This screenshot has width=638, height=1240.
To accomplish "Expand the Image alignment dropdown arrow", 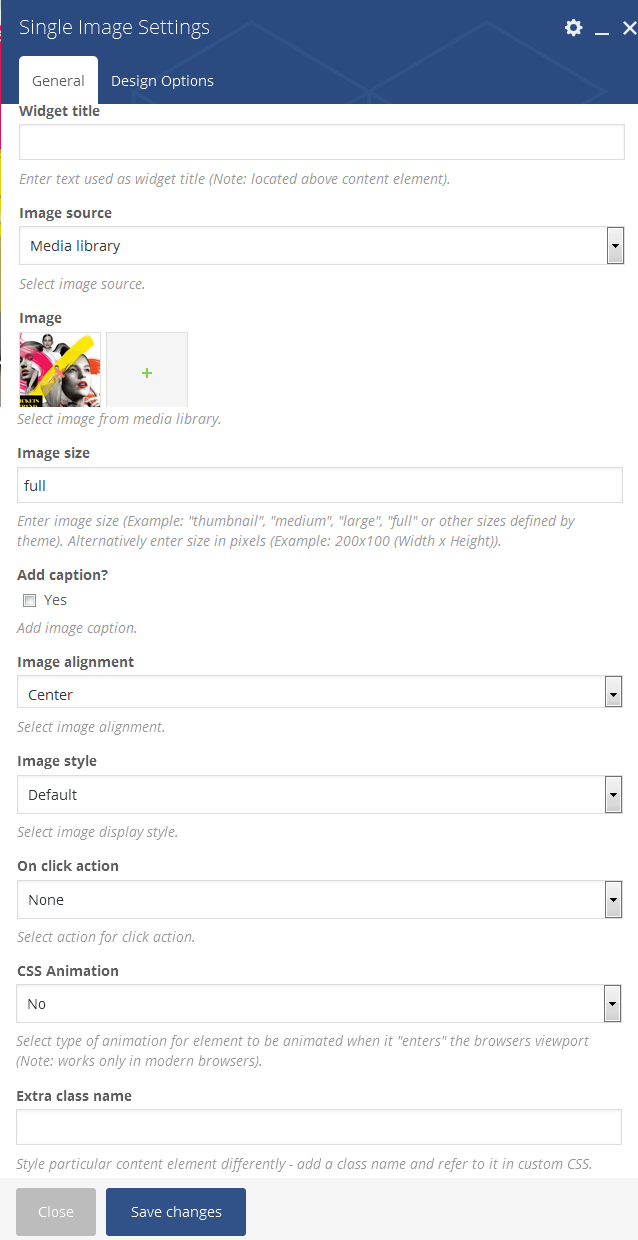I will (614, 693).
